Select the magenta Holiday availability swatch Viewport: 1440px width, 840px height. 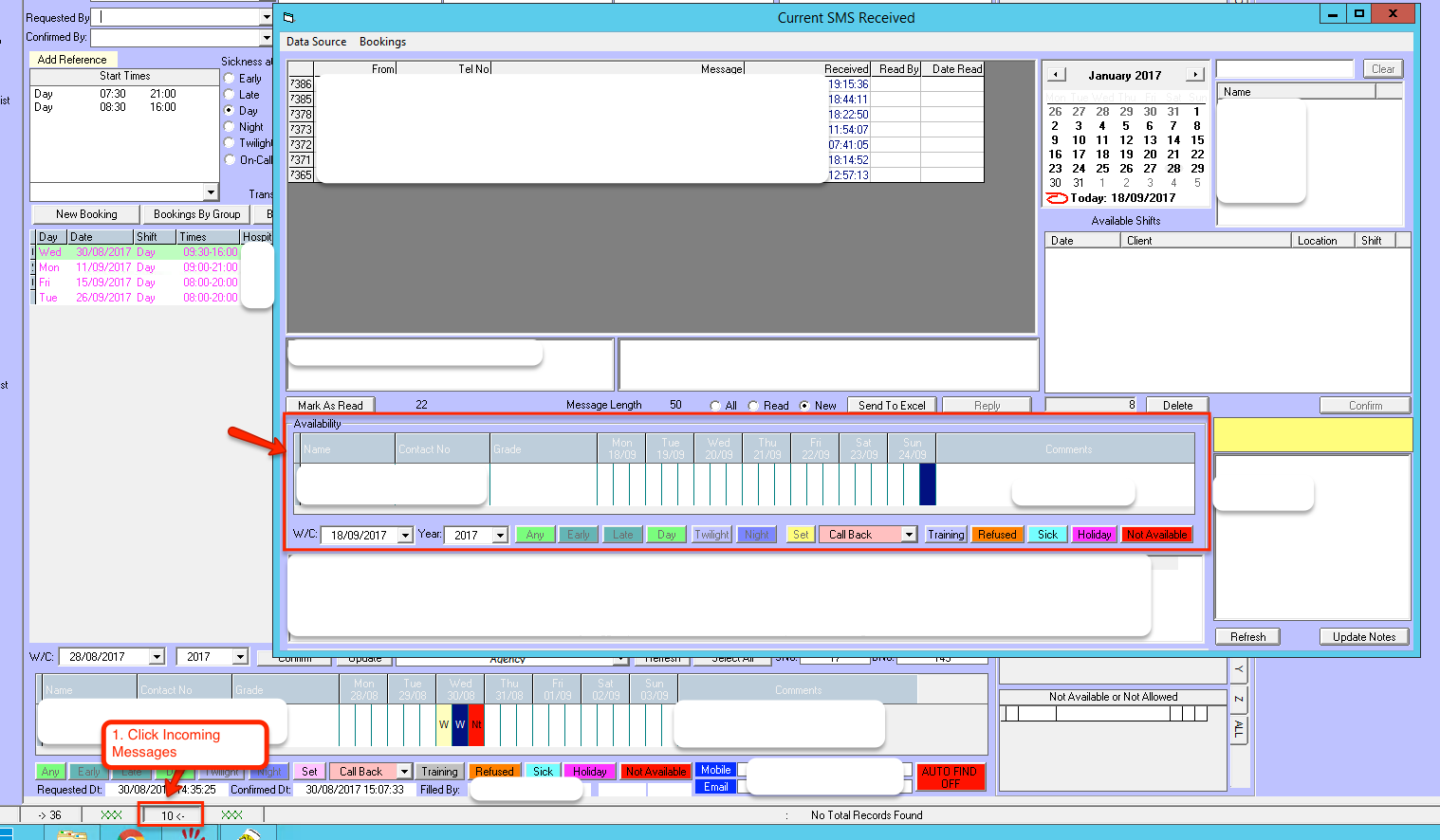click(1094, 535)
